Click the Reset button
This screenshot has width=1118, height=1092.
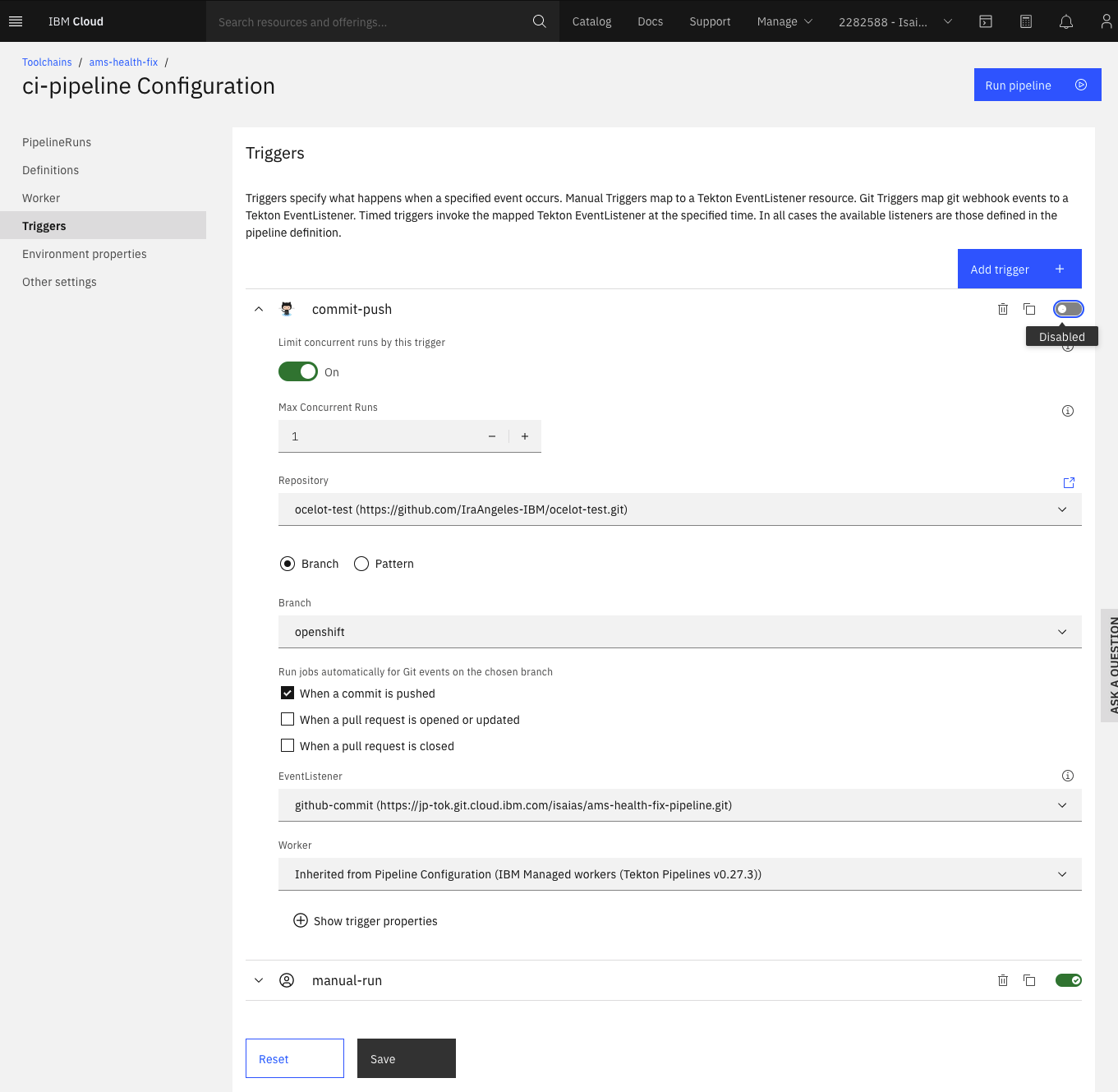[295, 1058]
